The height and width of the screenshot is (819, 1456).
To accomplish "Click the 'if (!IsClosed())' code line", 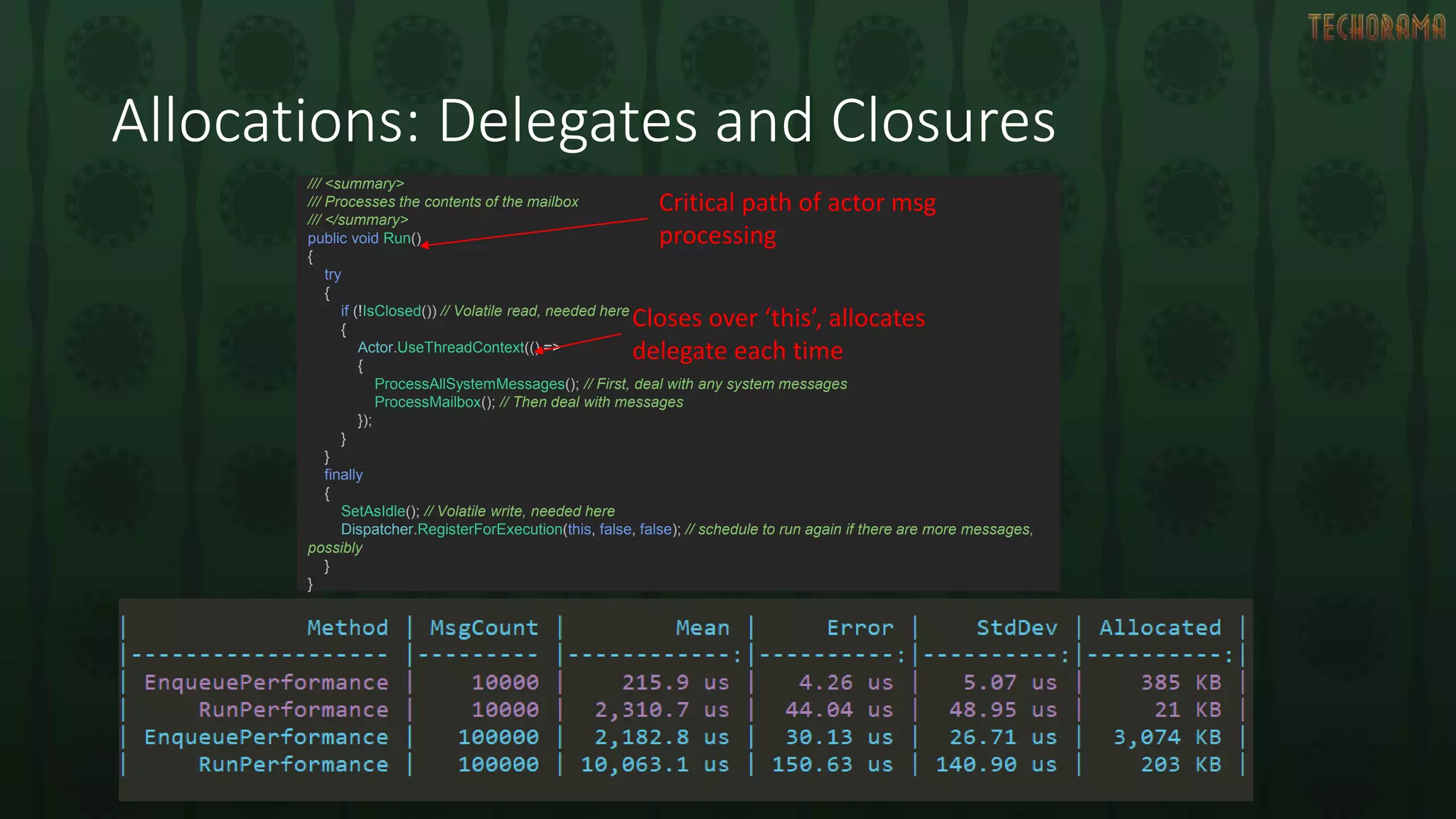I will point(389,311).
